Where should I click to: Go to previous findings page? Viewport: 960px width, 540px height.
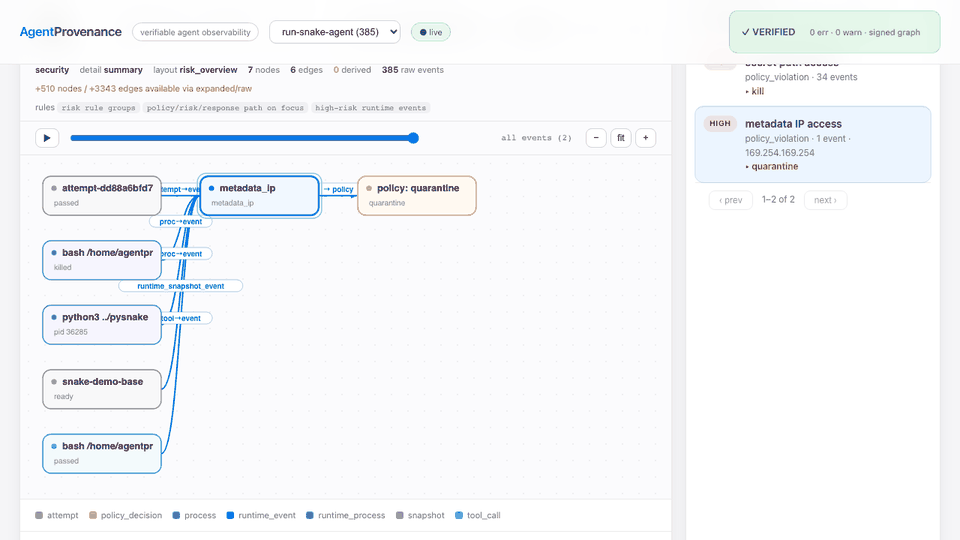pos(730,200)
